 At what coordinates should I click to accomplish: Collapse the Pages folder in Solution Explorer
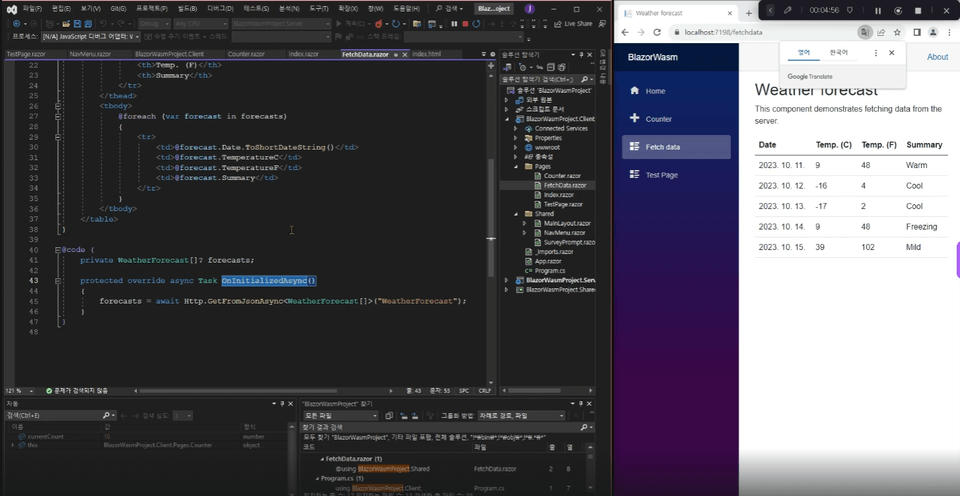515,167
